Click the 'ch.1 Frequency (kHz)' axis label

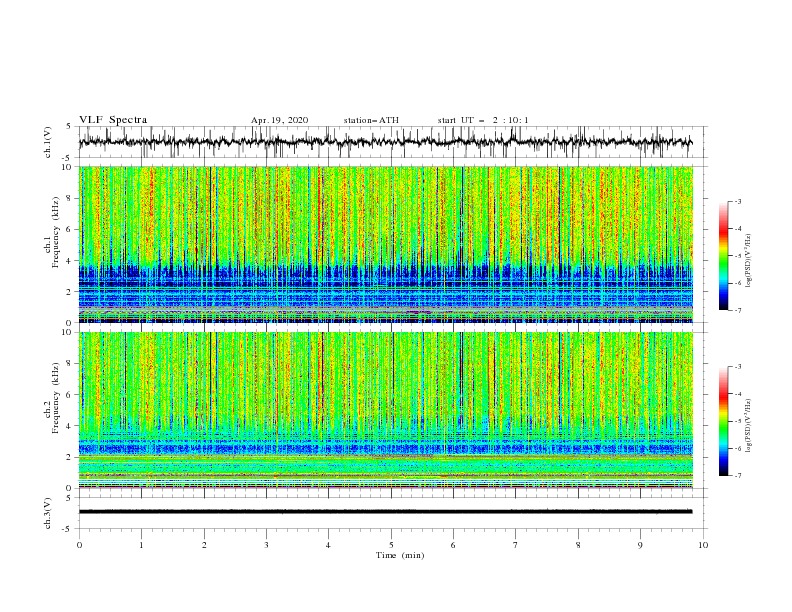[52, 232]
